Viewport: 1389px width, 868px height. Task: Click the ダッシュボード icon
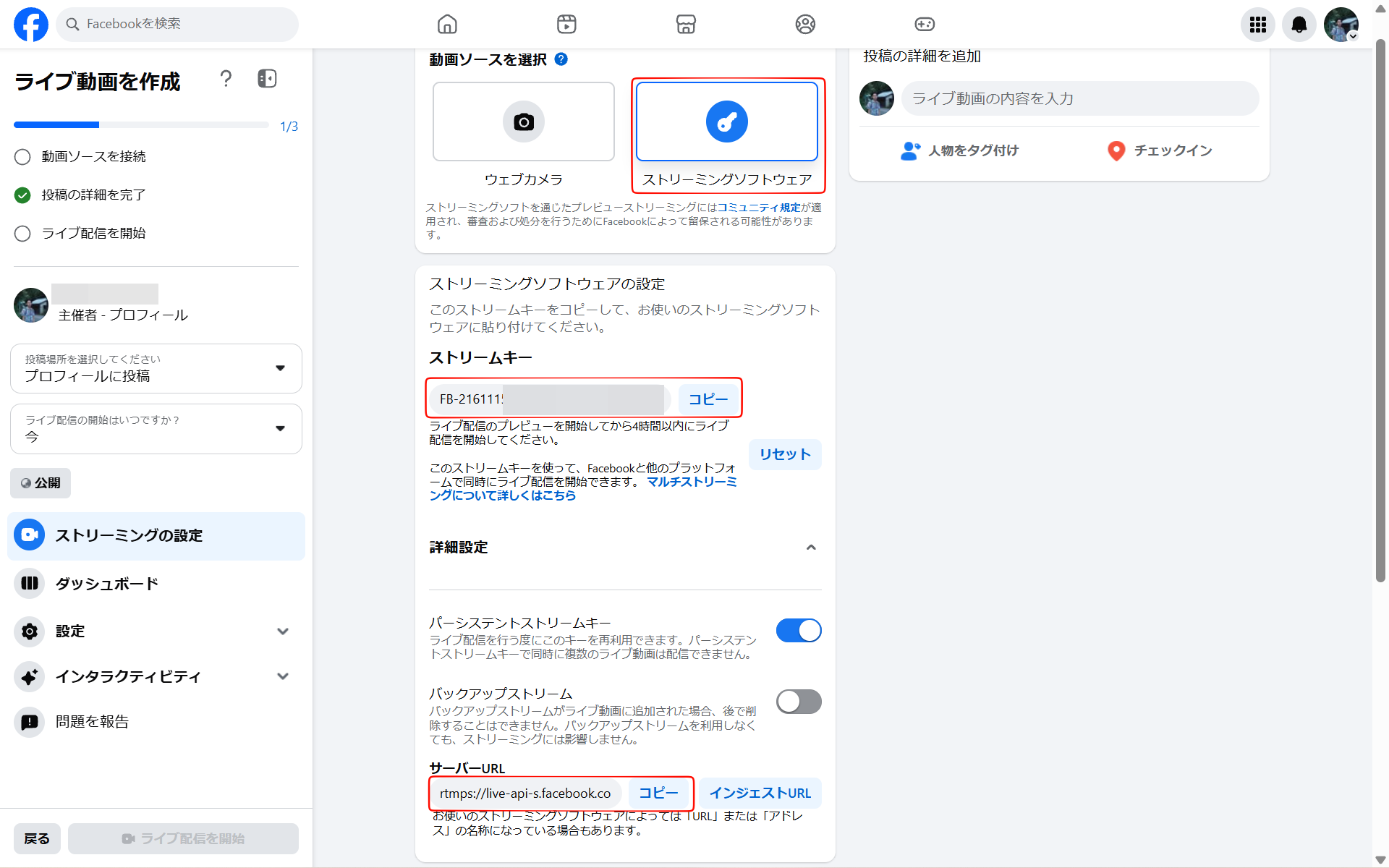pyautogui.click(x=30, y=584)
